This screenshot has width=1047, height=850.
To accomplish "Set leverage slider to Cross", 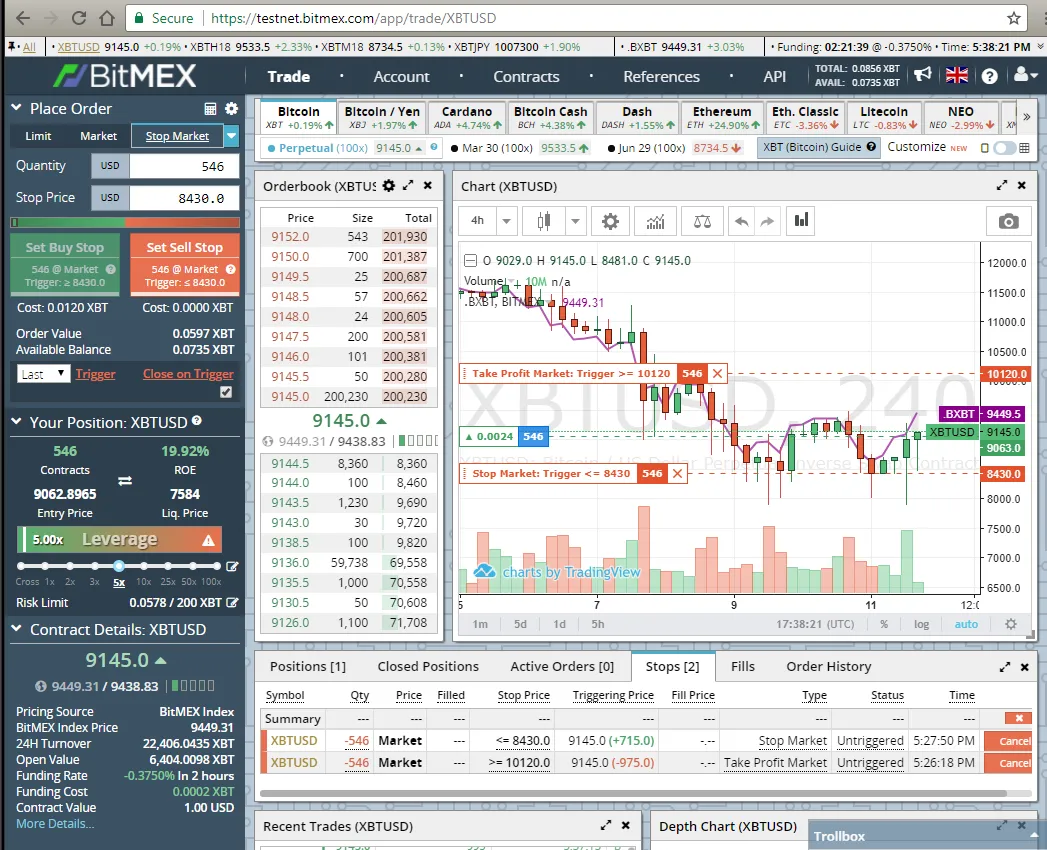I will click(x=21, y=566).
